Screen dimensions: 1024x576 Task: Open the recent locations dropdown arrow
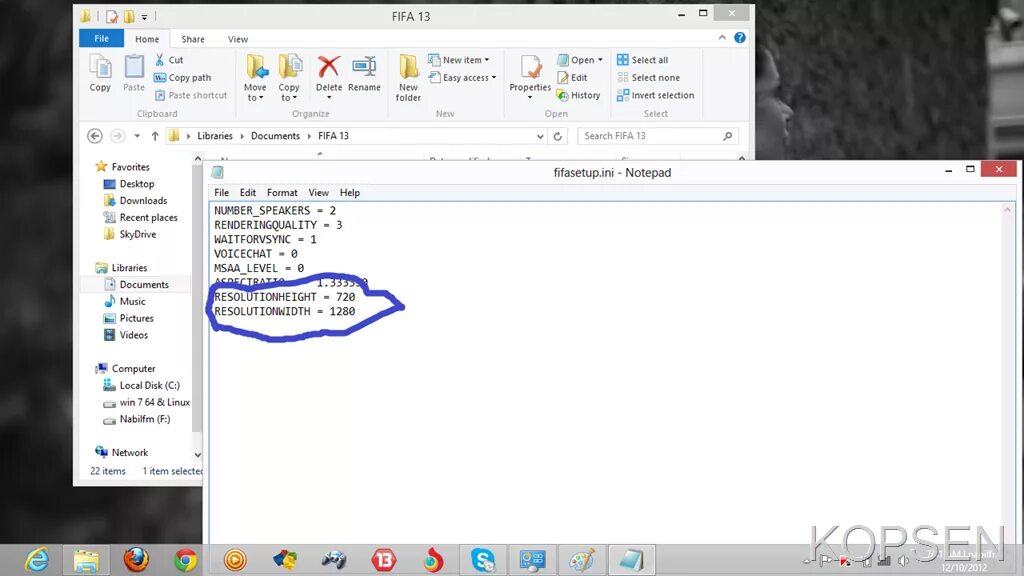137,136
